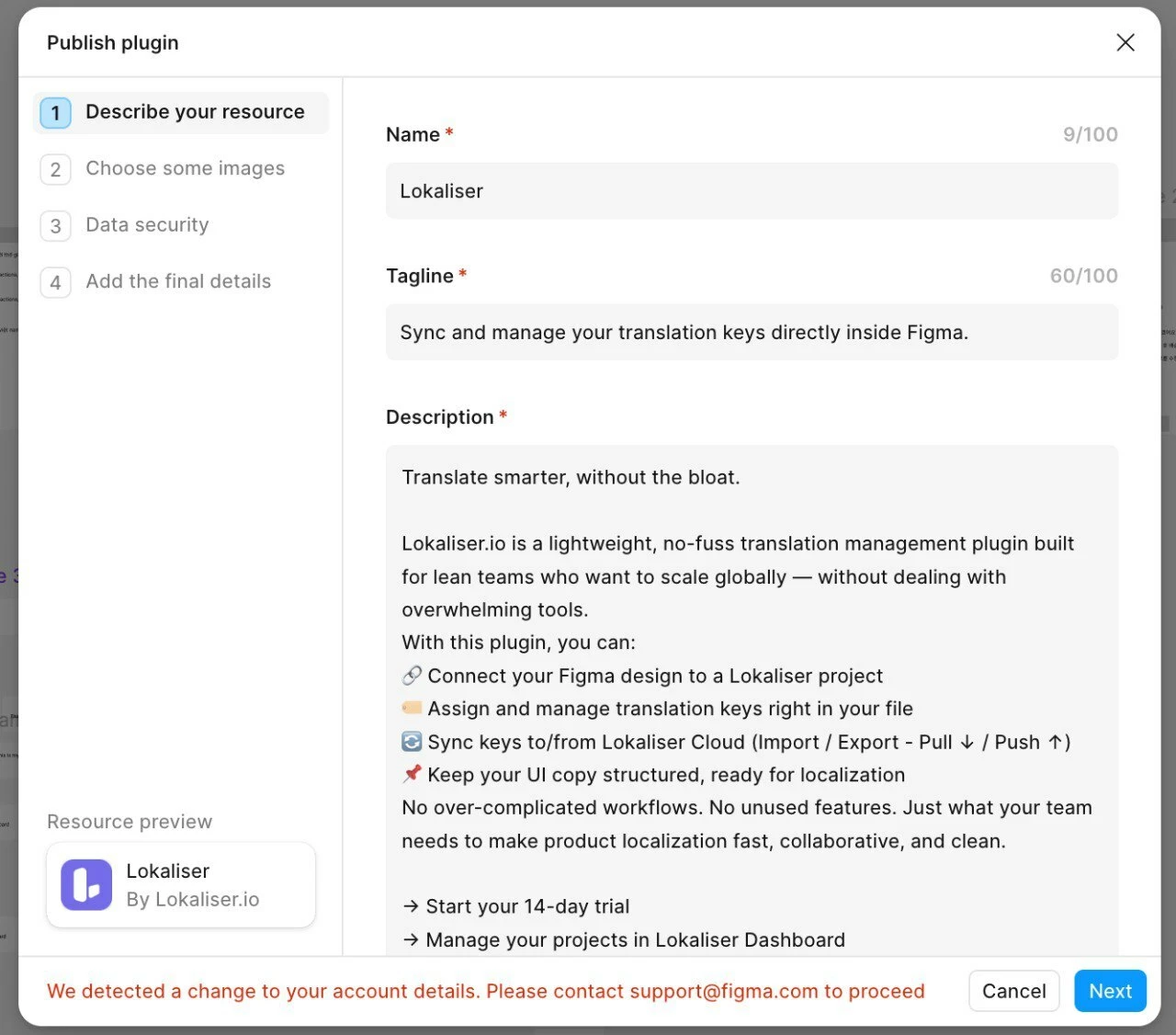Click the link emoji before Connect your Figma

[x=412, y=676]
